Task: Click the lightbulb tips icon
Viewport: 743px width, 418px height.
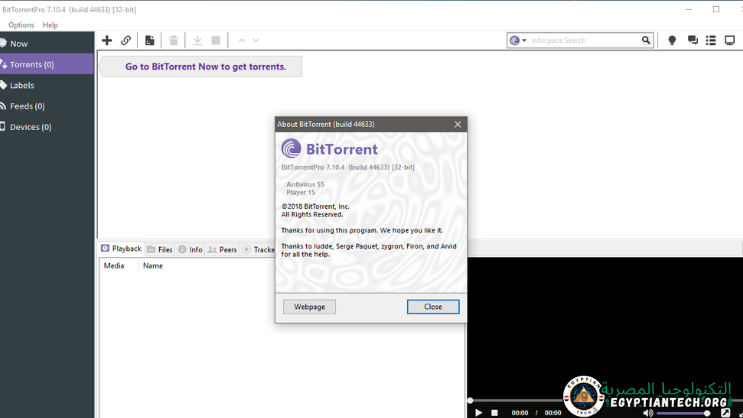Action: click(x=672, y=40)
